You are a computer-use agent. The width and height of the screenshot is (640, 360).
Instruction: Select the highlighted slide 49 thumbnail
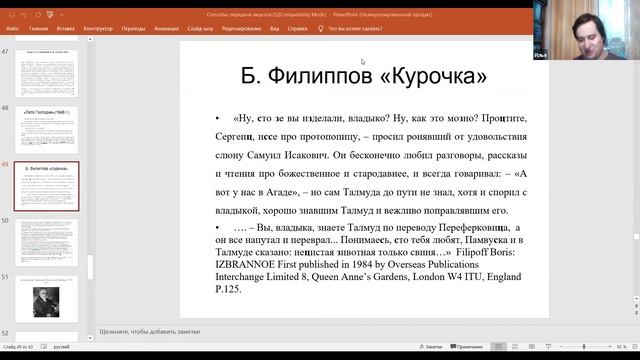click(x=47, y=186)
